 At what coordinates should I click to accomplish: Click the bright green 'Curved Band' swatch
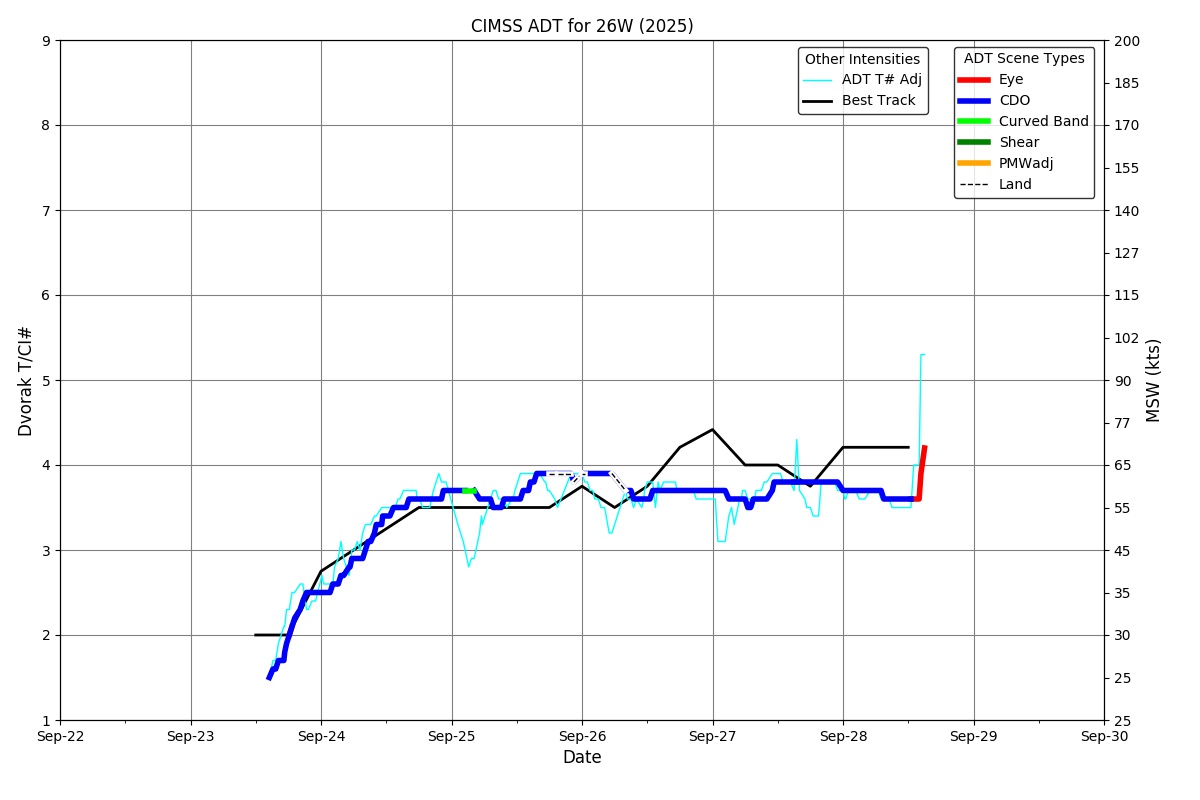tap(974, 121)
